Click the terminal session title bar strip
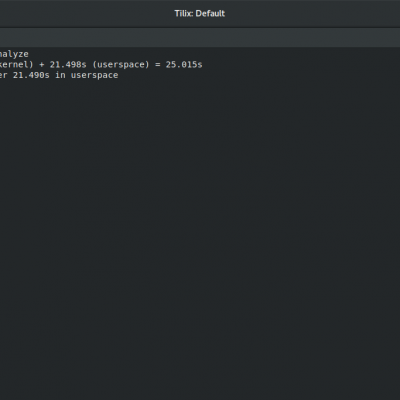This screenshot has height=400, width=400. [x=200, y=37]
